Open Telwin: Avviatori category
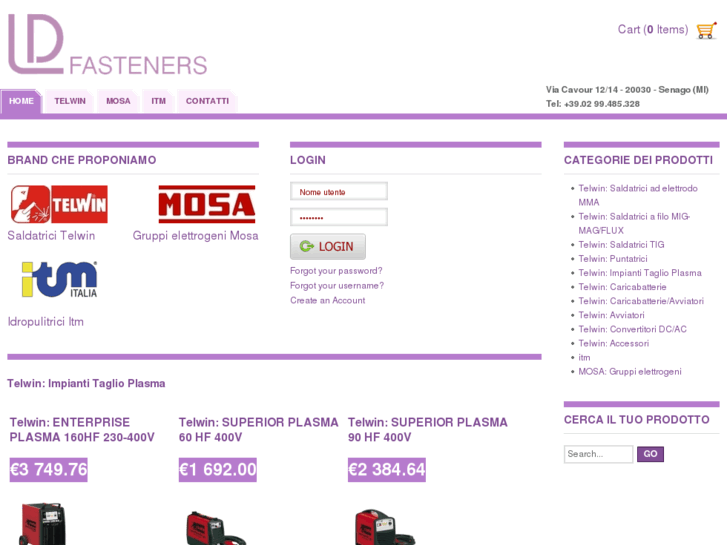727x545 pixels. point(612,315)
